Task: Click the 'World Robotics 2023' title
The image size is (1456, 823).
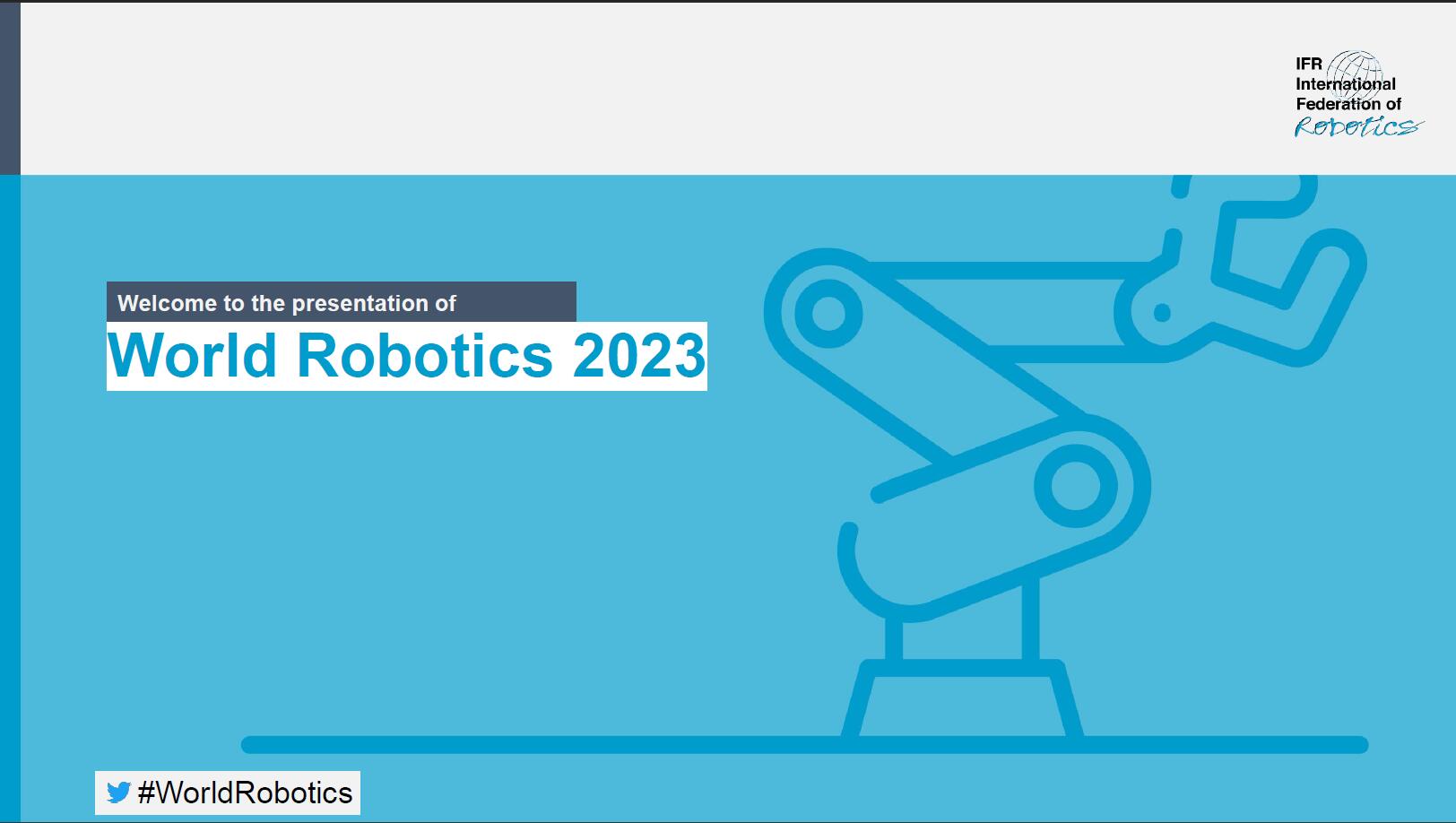Action: tap(407, 356)
